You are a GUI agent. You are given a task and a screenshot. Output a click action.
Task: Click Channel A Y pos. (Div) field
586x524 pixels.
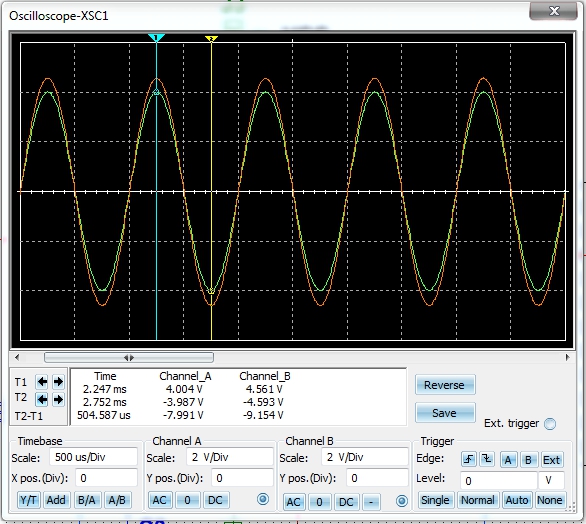click(242, 478)
